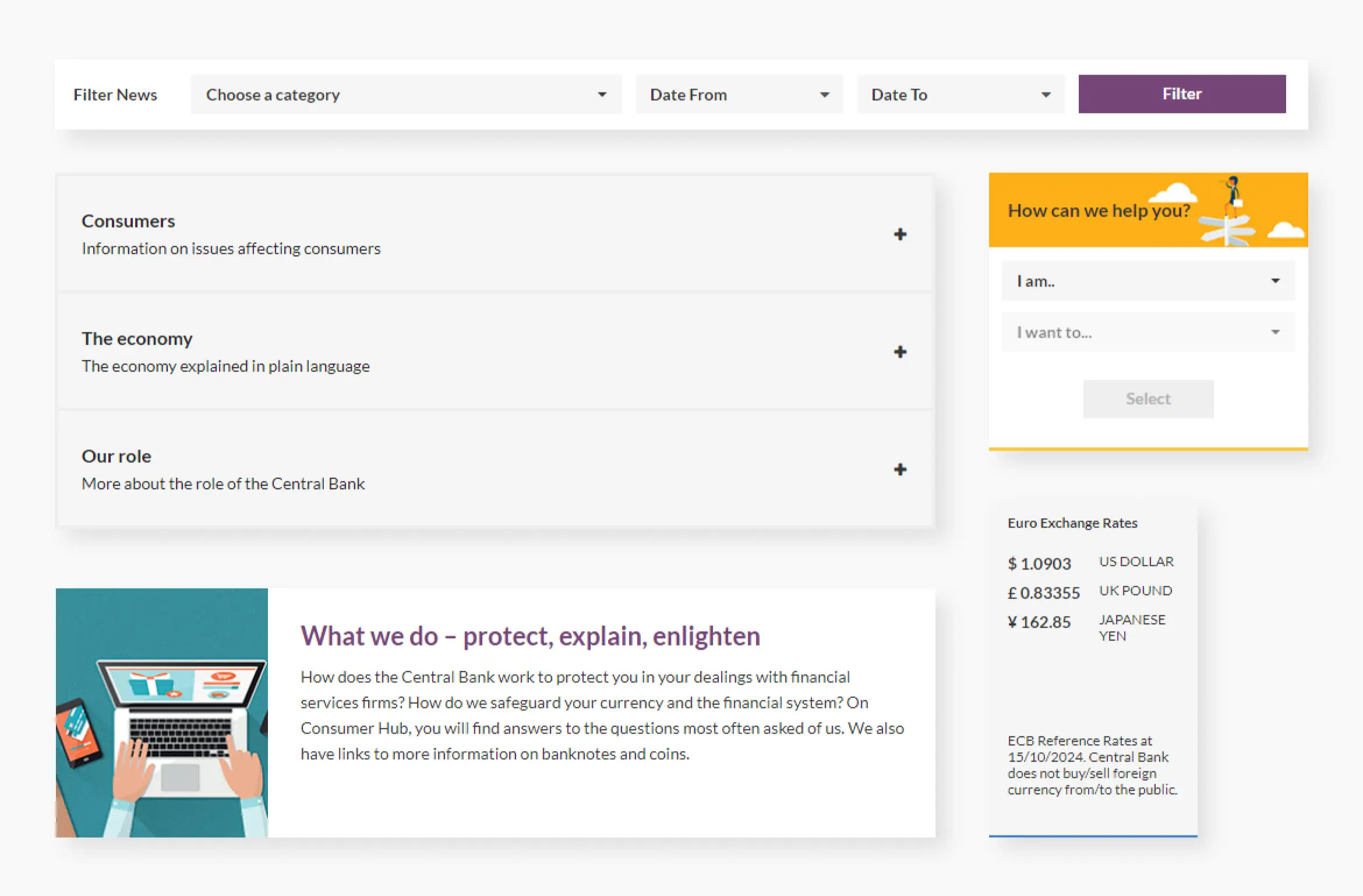Click the I am.. dropdown arrow
Screen dimensions: 1363x896
point(1275,281)
